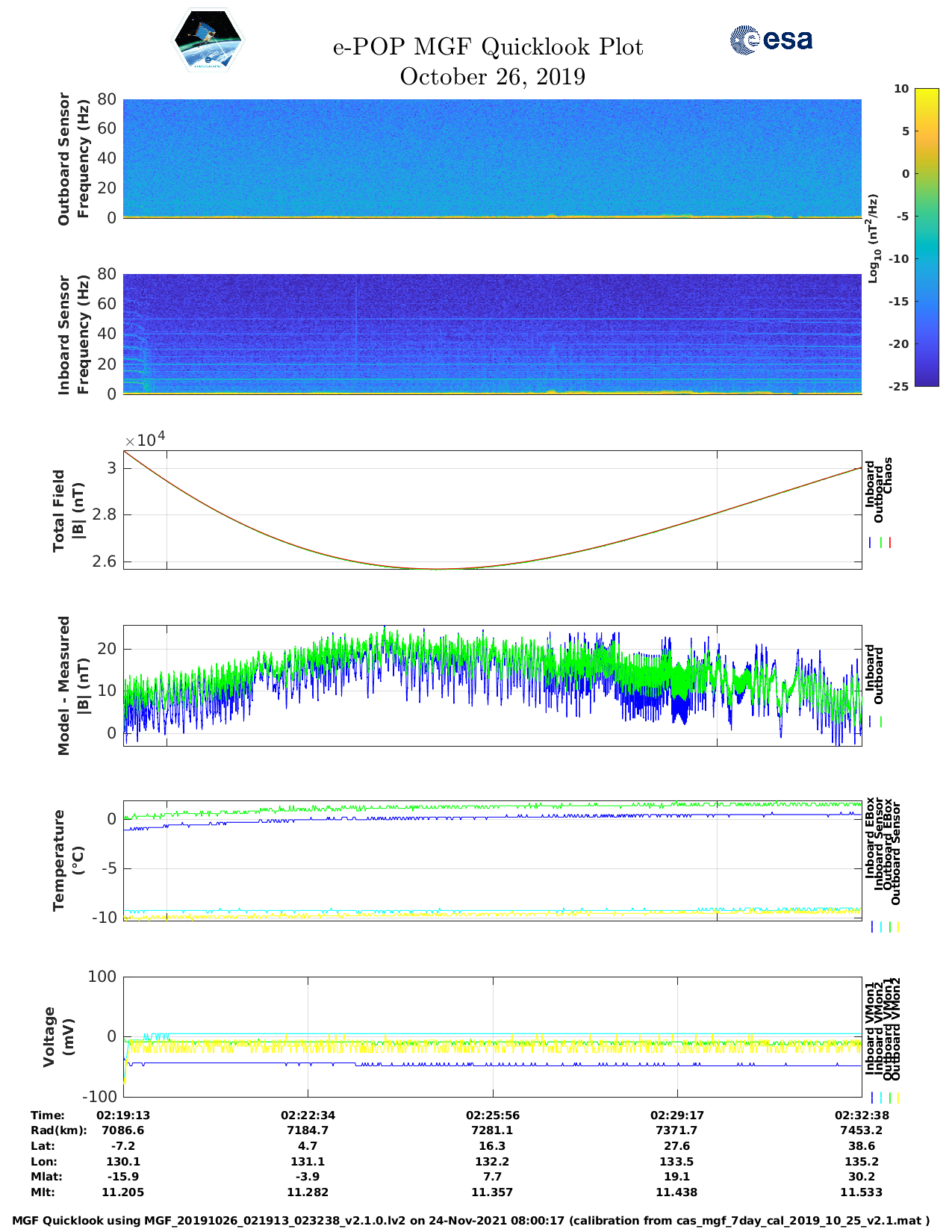This screenshot has width=952, height=1232.
Task: Click the ×10⁴ exponent label above Total Field
Action: point(144,440)
